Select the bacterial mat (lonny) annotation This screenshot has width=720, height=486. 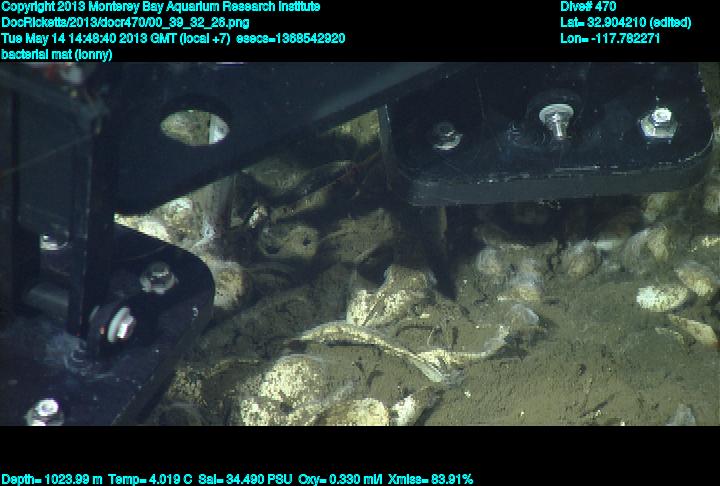(57, 55)
